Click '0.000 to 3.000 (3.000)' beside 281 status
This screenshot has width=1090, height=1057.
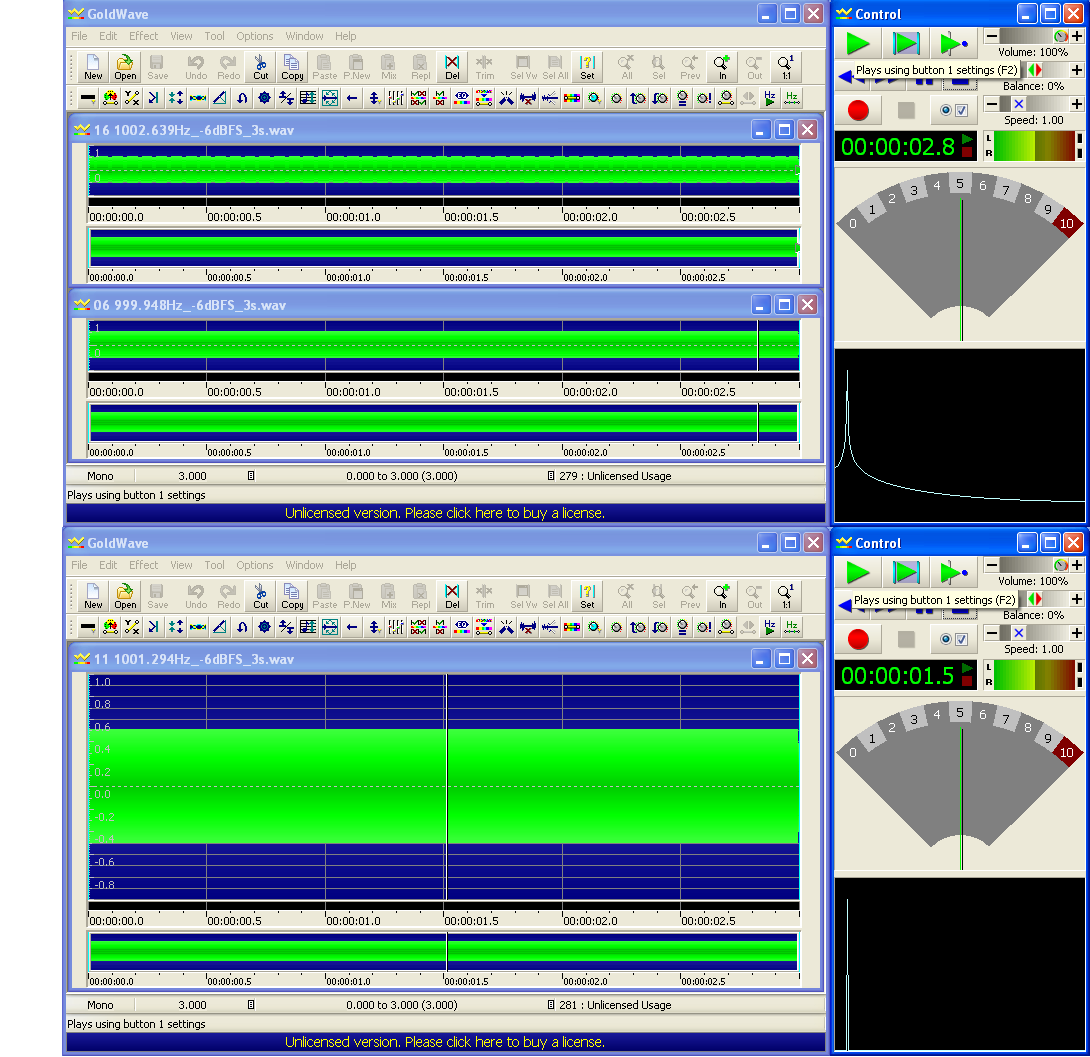tap(402, 1005)
